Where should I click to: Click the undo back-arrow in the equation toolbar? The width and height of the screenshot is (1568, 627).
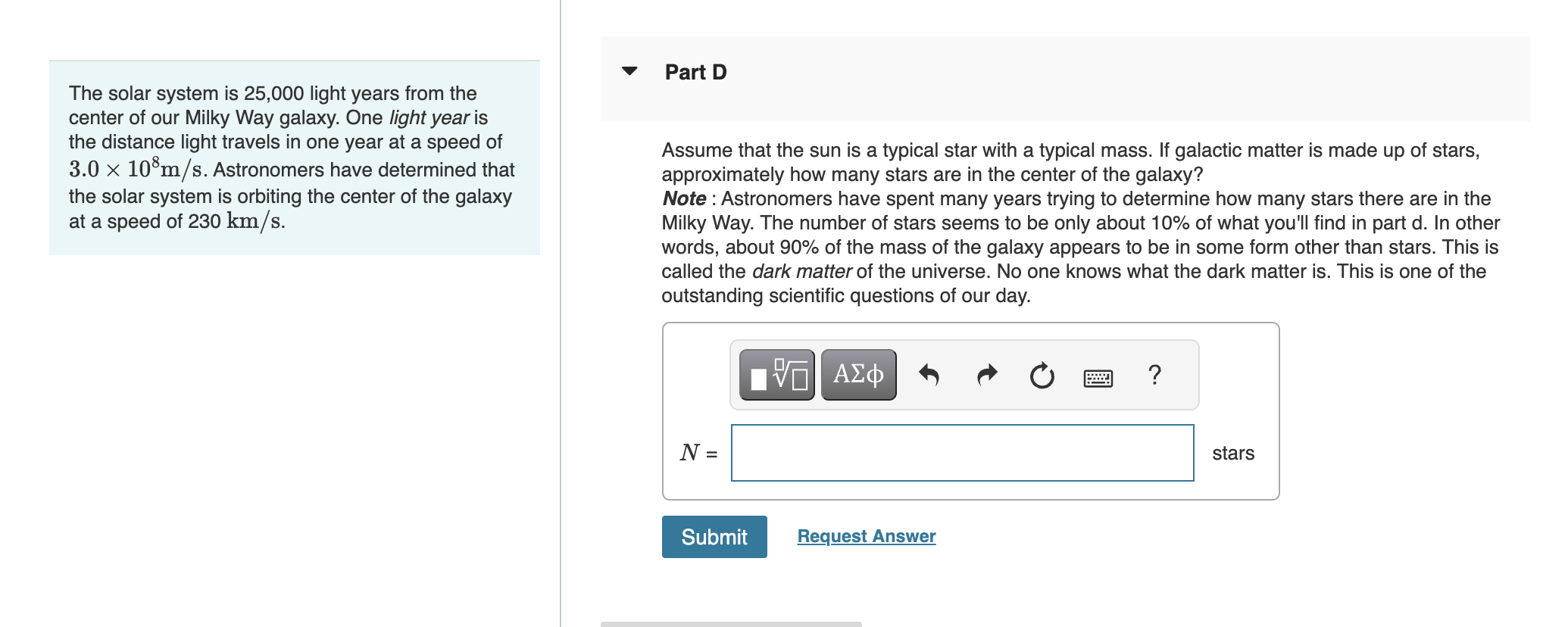(930, 376)
